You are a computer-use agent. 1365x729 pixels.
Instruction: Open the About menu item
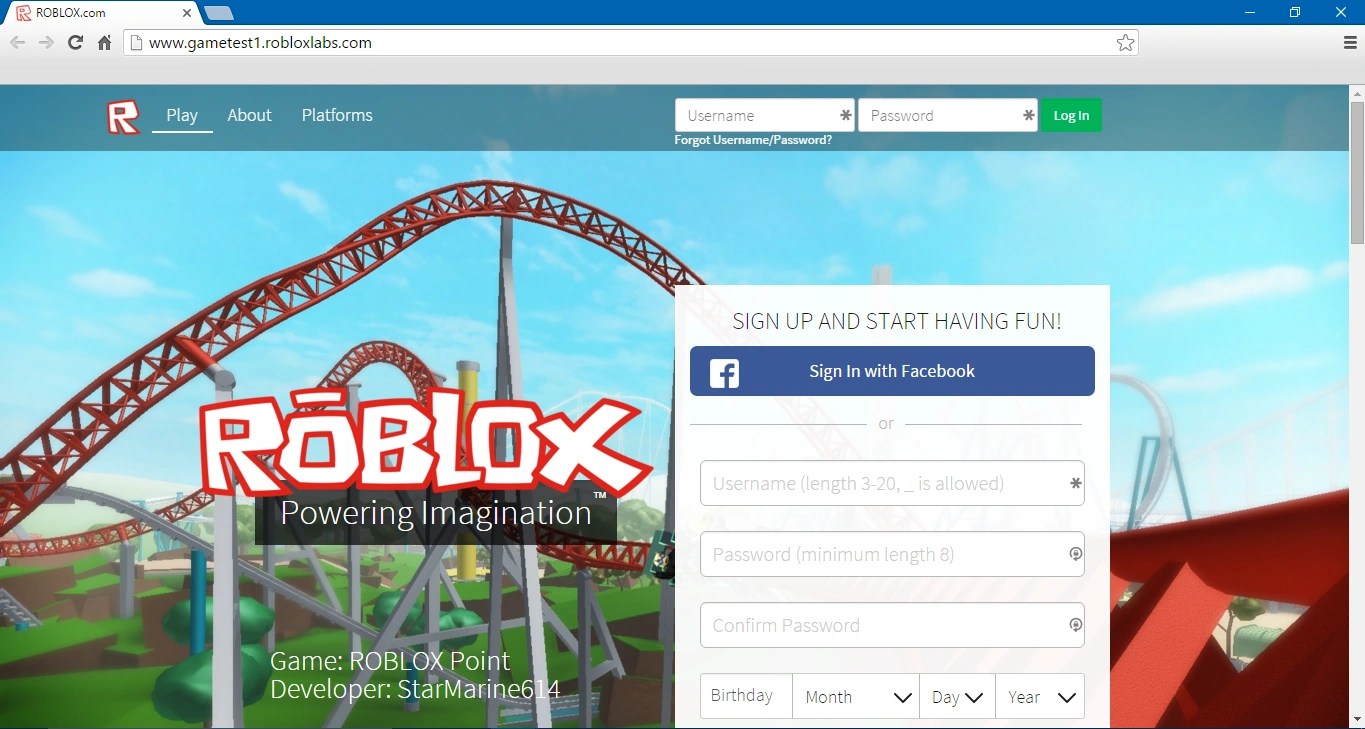(249, 115)
